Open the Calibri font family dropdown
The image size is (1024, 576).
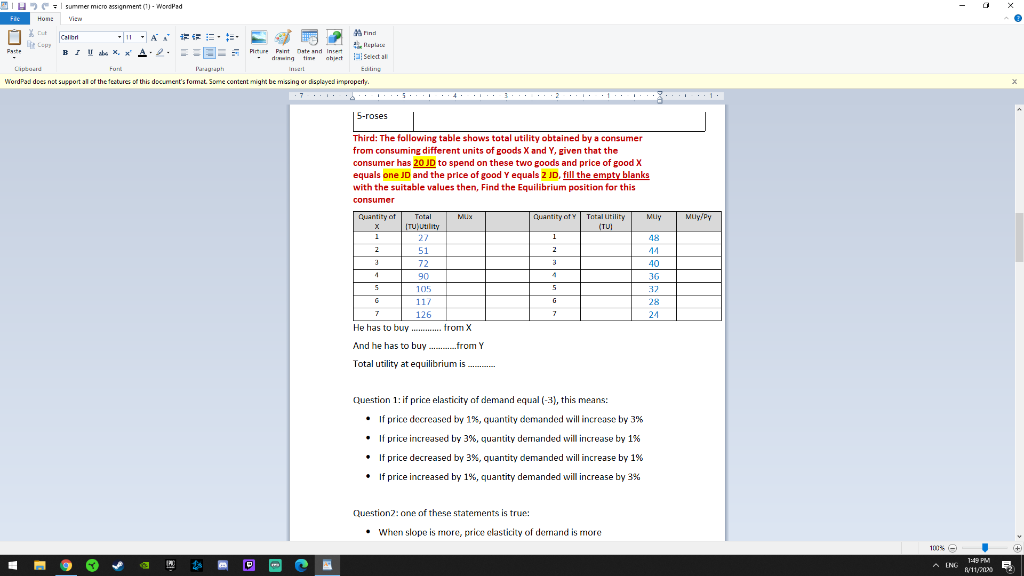point(119,37)
